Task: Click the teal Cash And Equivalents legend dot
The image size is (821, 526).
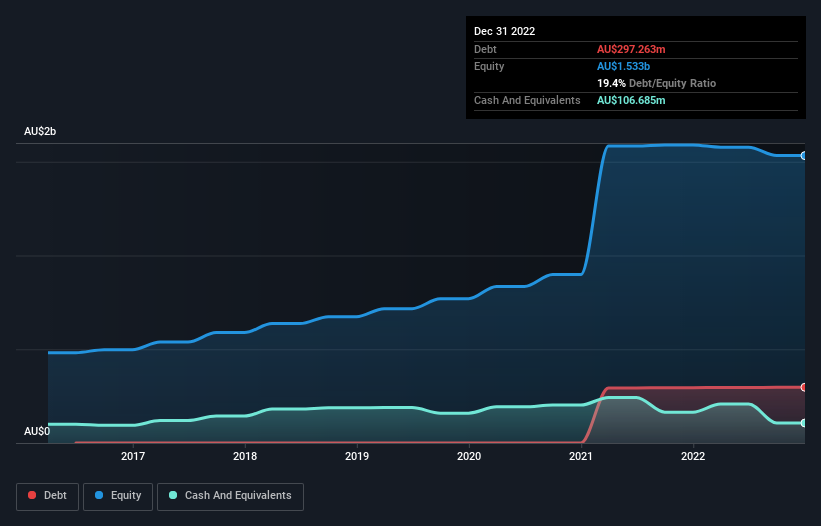Action: (x=173, y=495)
